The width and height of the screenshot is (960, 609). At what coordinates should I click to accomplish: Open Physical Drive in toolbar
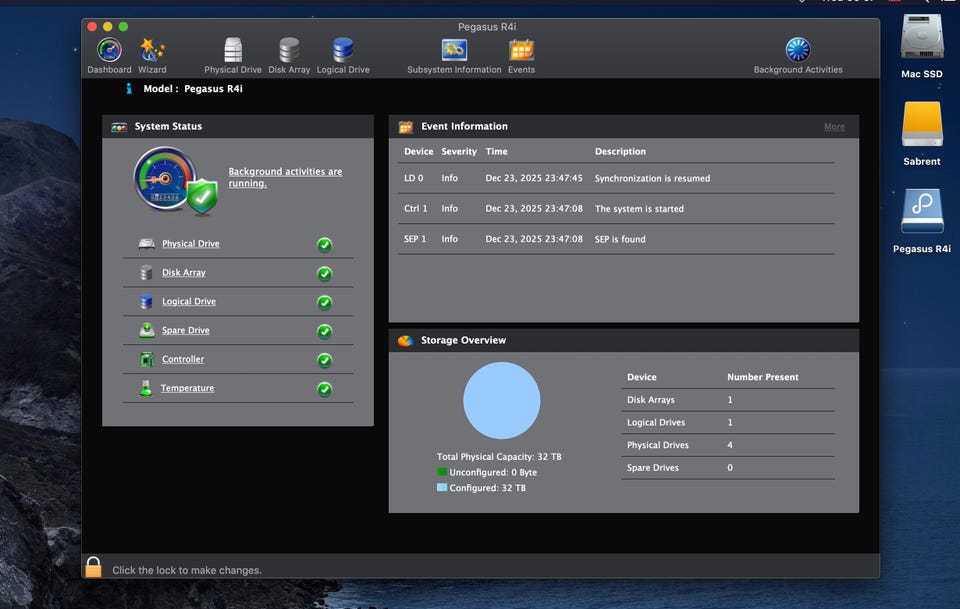[x=233, y=52]
